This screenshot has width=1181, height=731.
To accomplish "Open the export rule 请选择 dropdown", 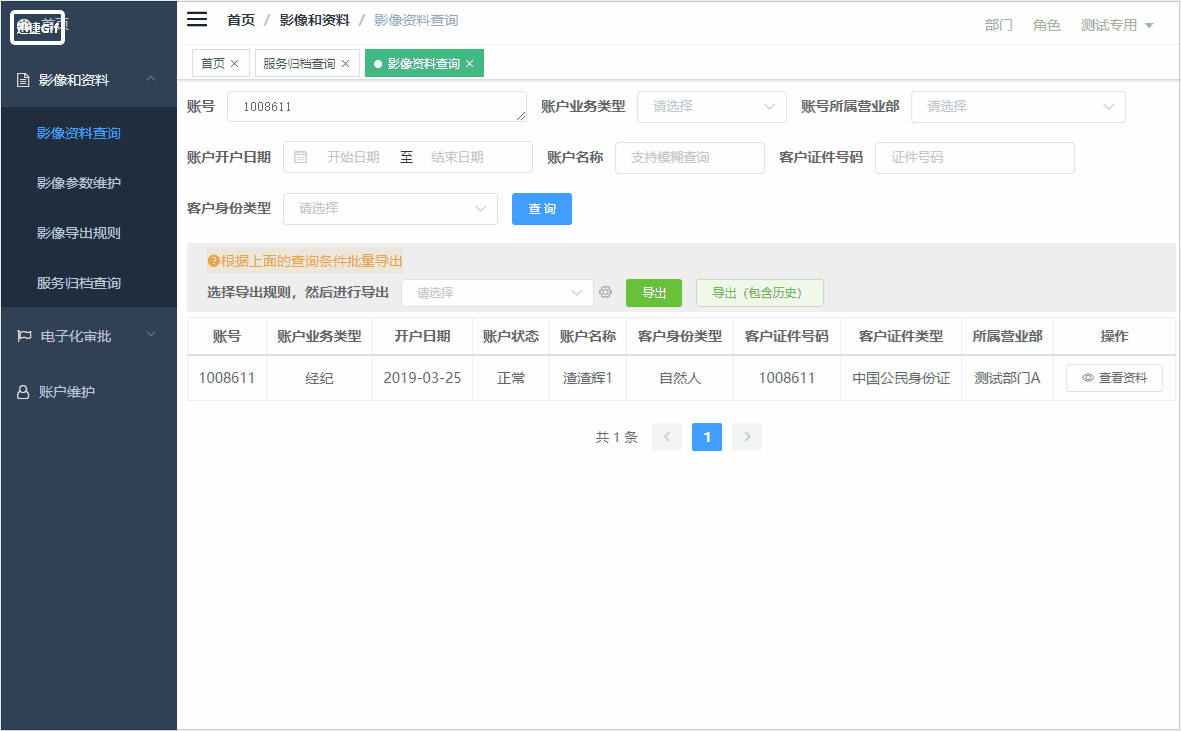I will (x=497, y=293).
